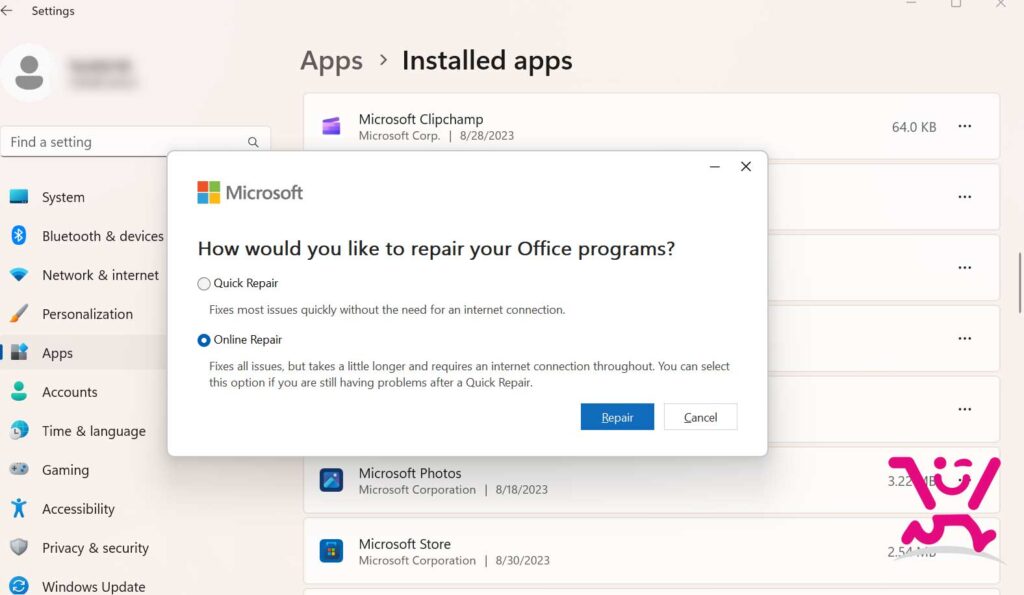Click the Apps breadcrumb link
The height and width of the screenshot is (595, 1024).
331,61
